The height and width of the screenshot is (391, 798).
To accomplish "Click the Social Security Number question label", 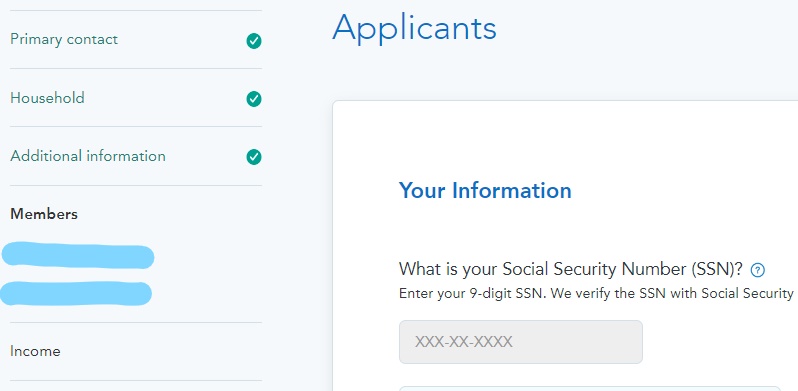I will click(x=571, y=269).
